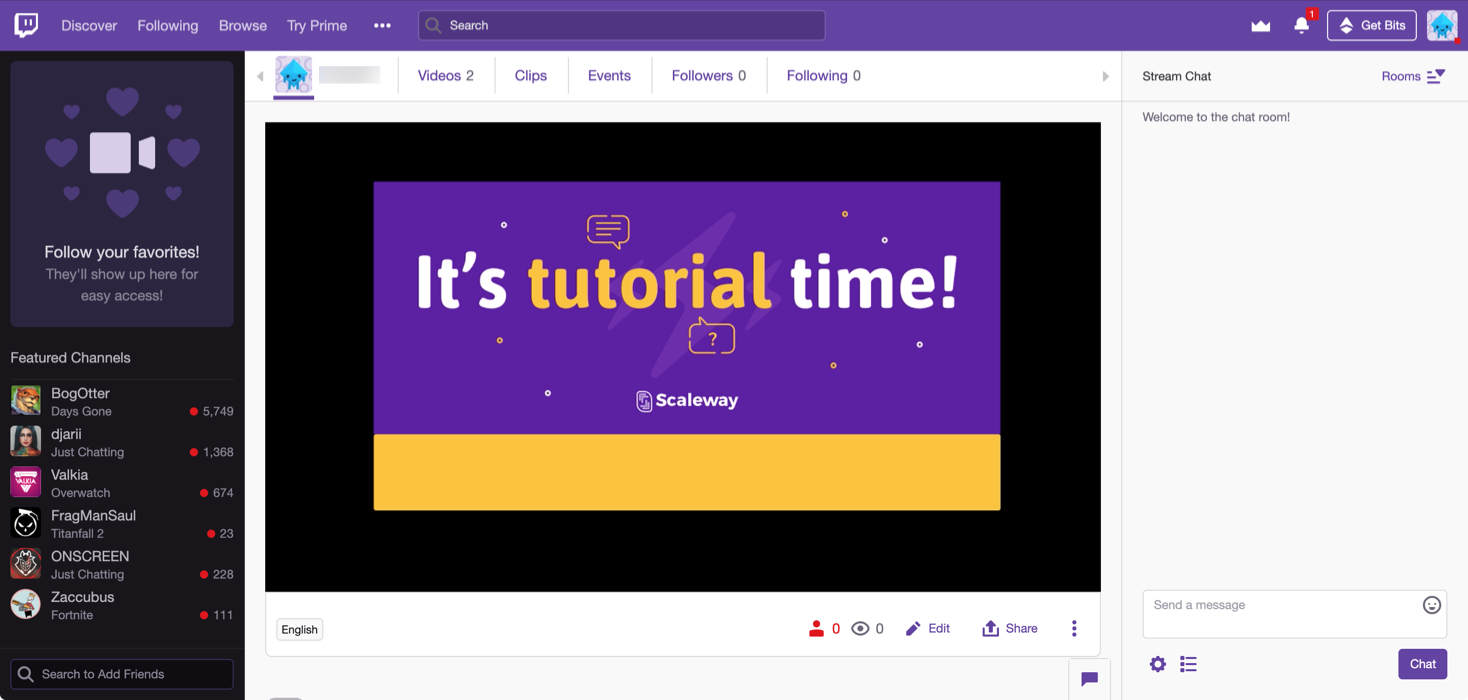Expand the Rooms list in Stream Chat
This screenshot has width=1468, height=700.
(x=1412, y=76)
